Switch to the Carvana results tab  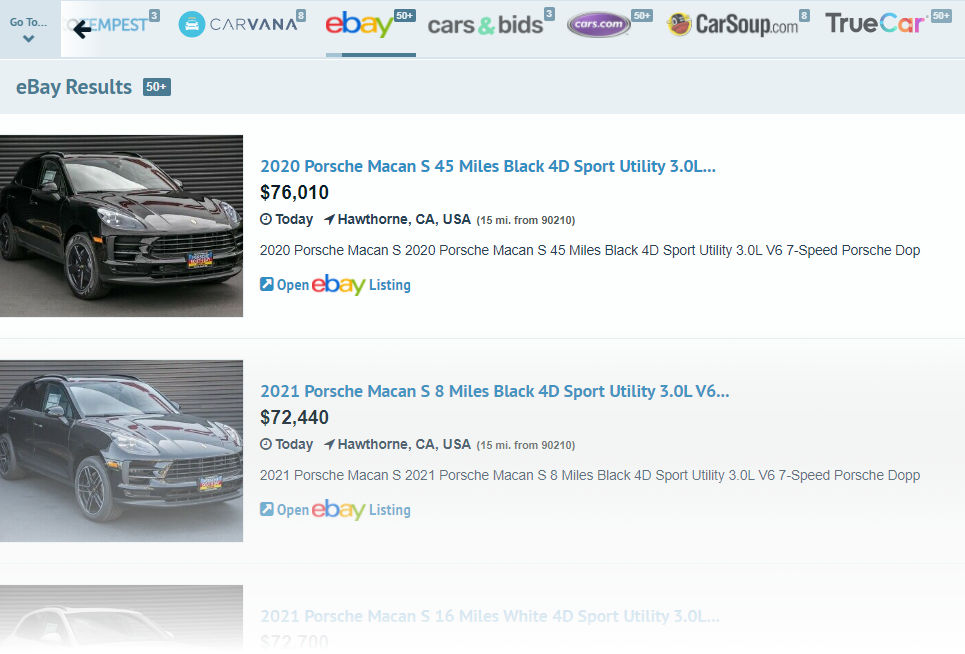241,24
